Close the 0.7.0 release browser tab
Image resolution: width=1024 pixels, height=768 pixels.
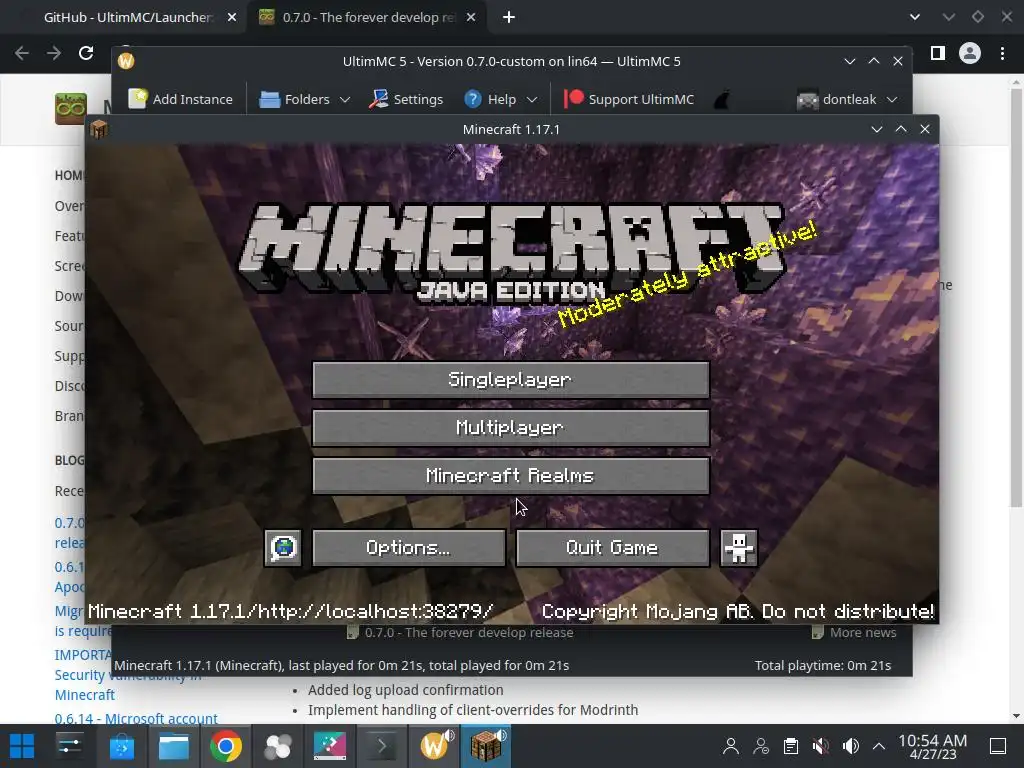471,18
